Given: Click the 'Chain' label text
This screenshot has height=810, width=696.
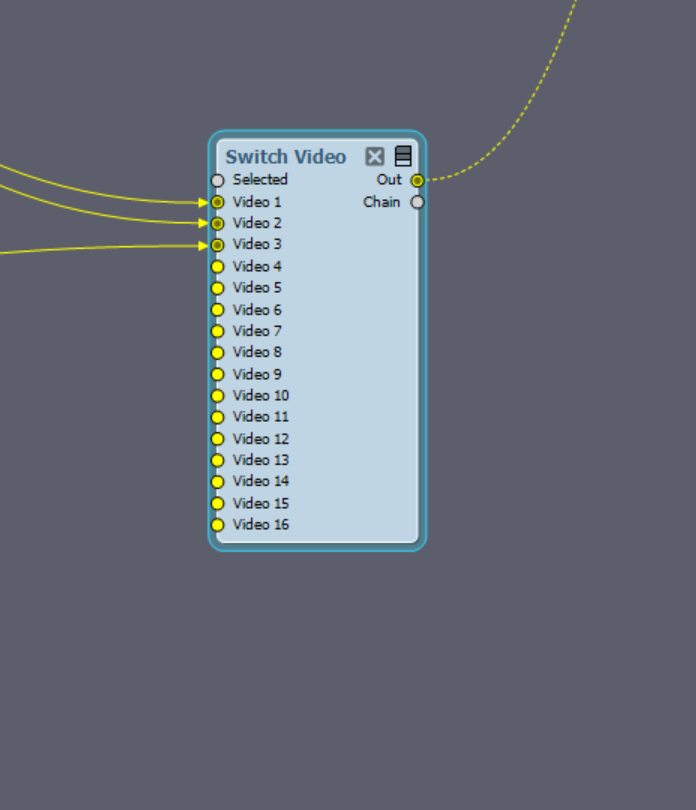Looking at the screenshot, I should [382, 201].
